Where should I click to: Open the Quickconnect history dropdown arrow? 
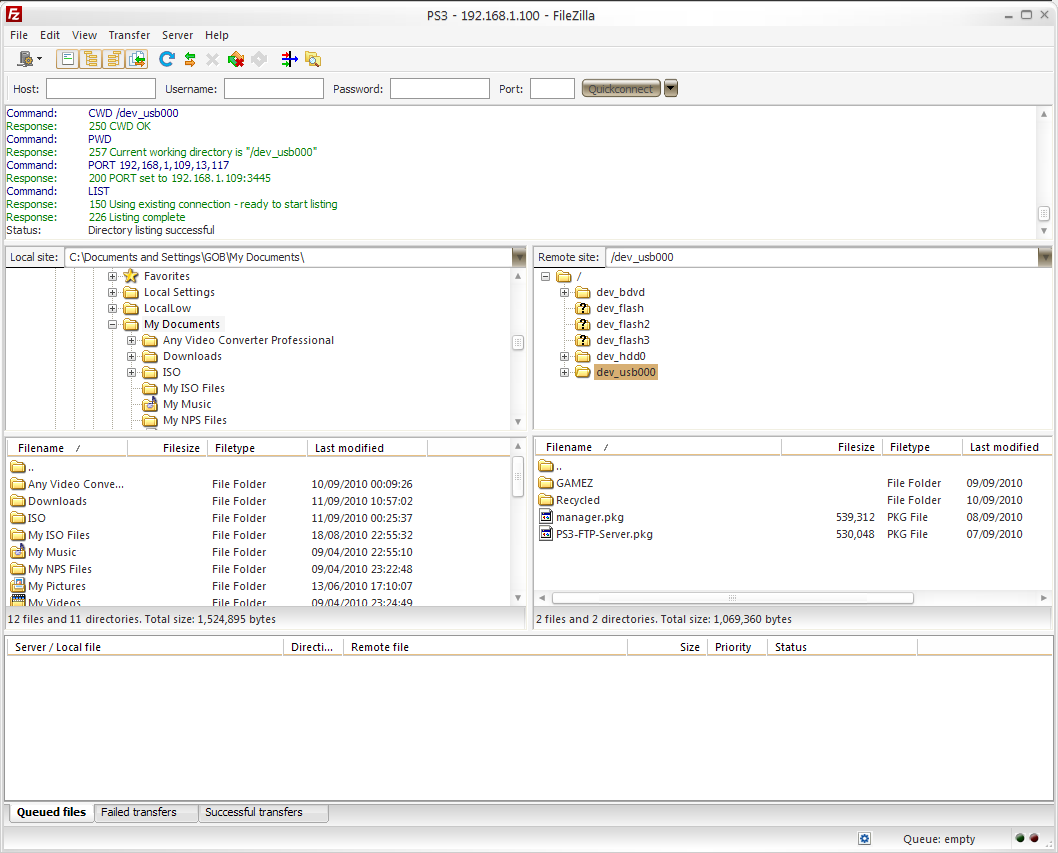[671, 88]
